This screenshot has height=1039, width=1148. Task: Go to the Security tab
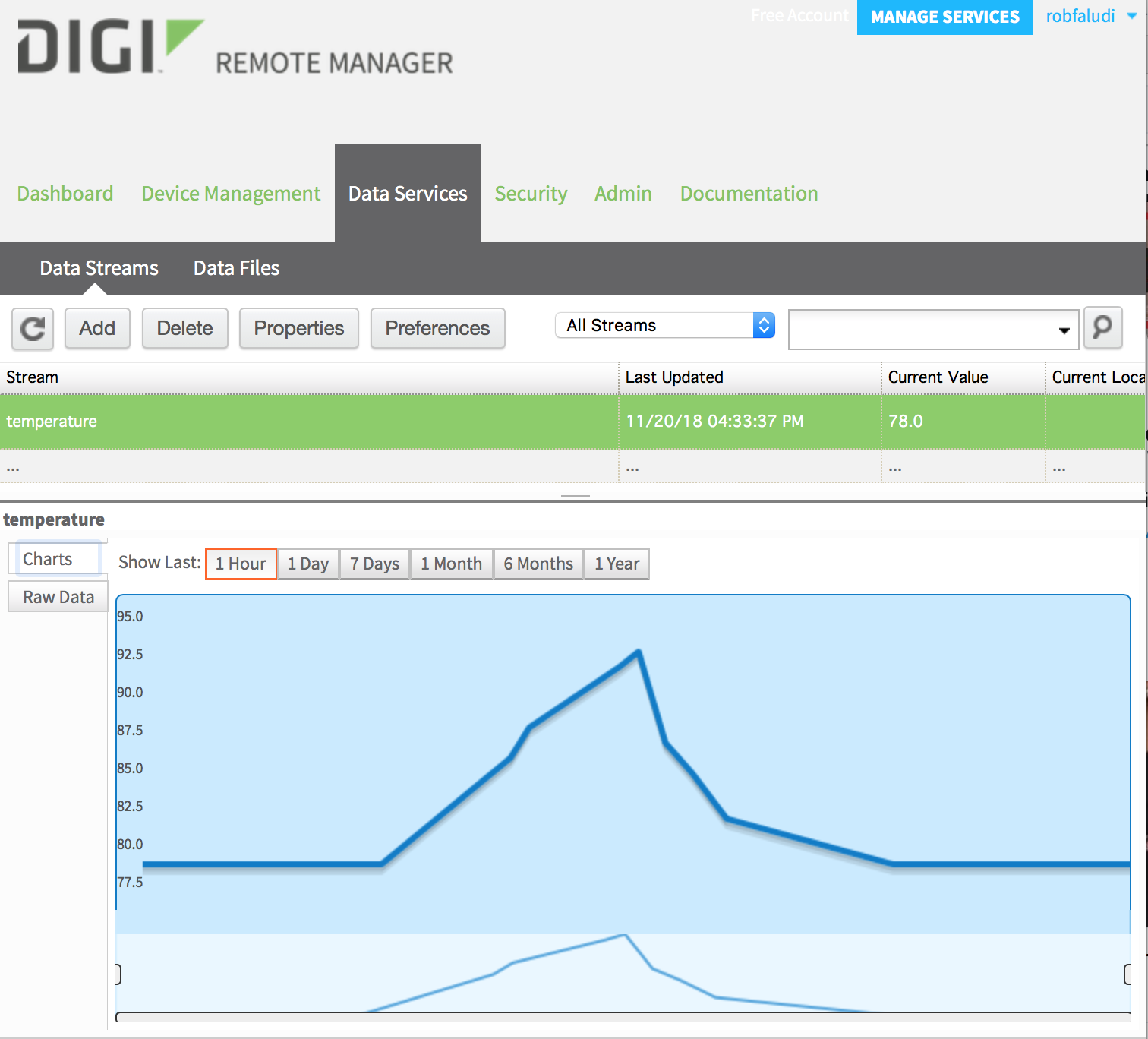pyautogui.click(x=531, y=194)
